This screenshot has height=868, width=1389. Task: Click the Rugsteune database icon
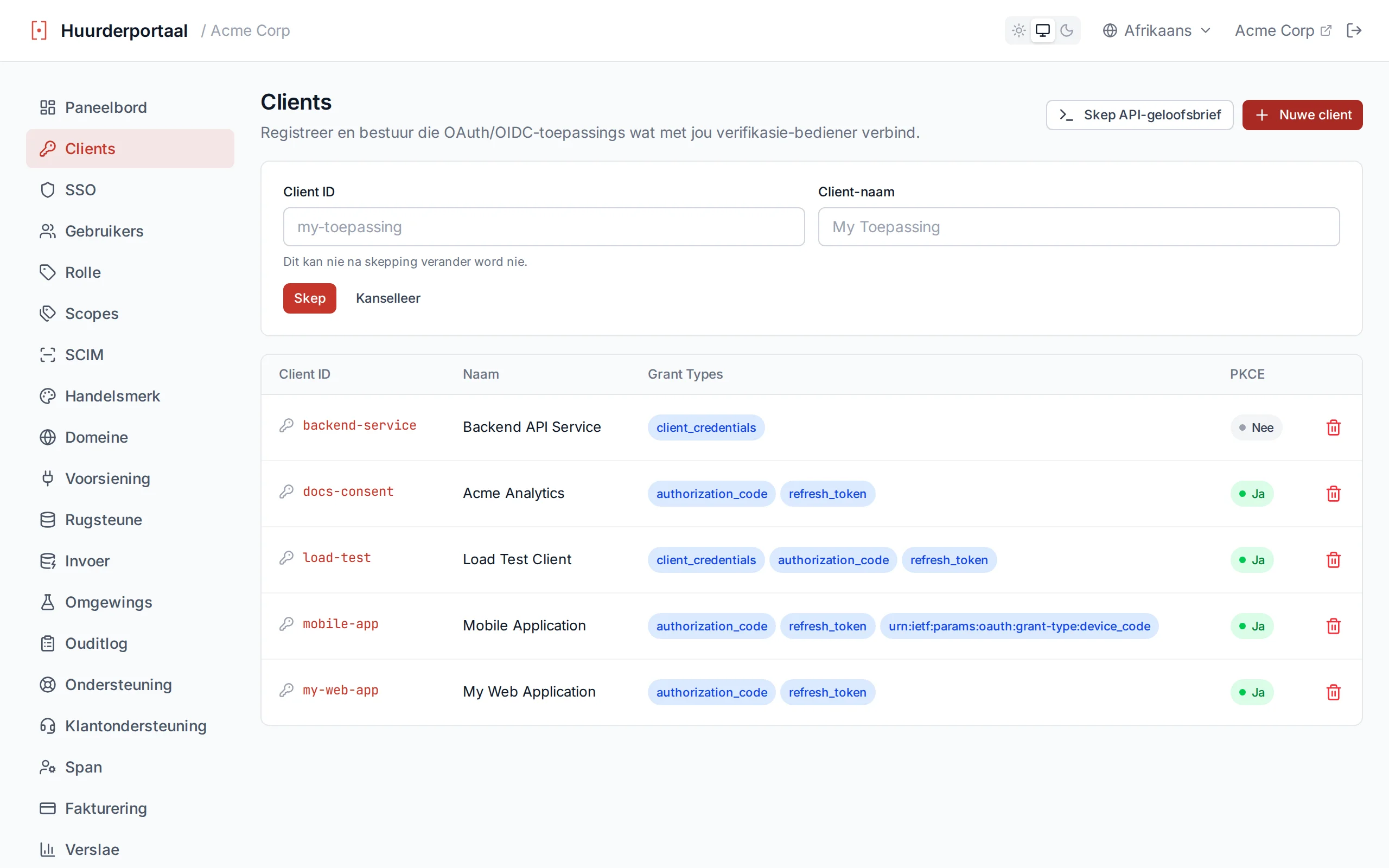(48, 520)
